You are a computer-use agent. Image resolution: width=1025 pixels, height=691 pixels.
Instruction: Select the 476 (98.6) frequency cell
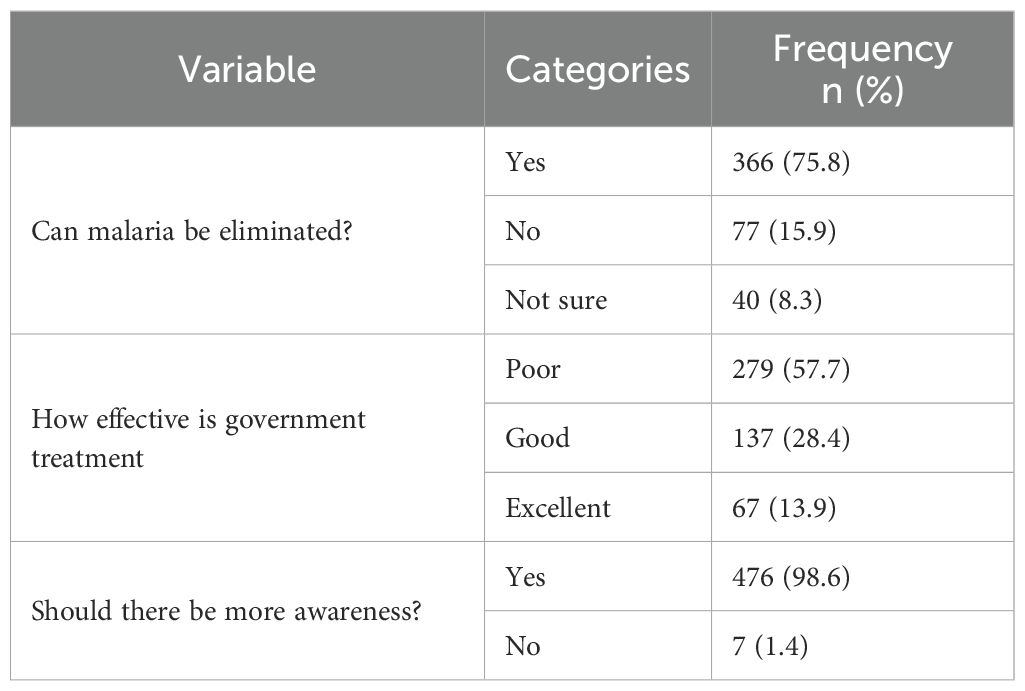[x=791, y=577]
